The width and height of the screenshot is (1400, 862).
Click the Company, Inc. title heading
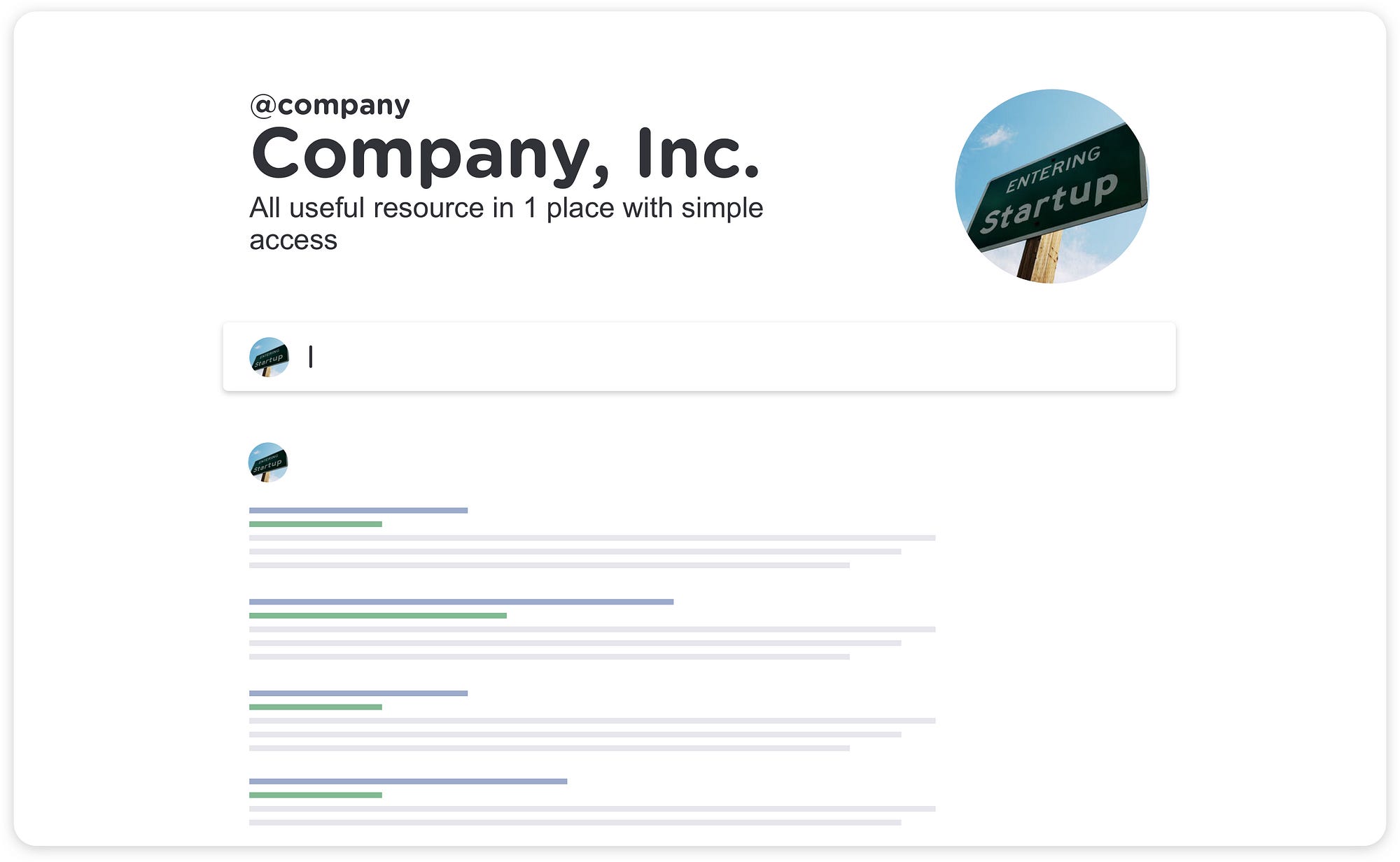coord(505,155)
